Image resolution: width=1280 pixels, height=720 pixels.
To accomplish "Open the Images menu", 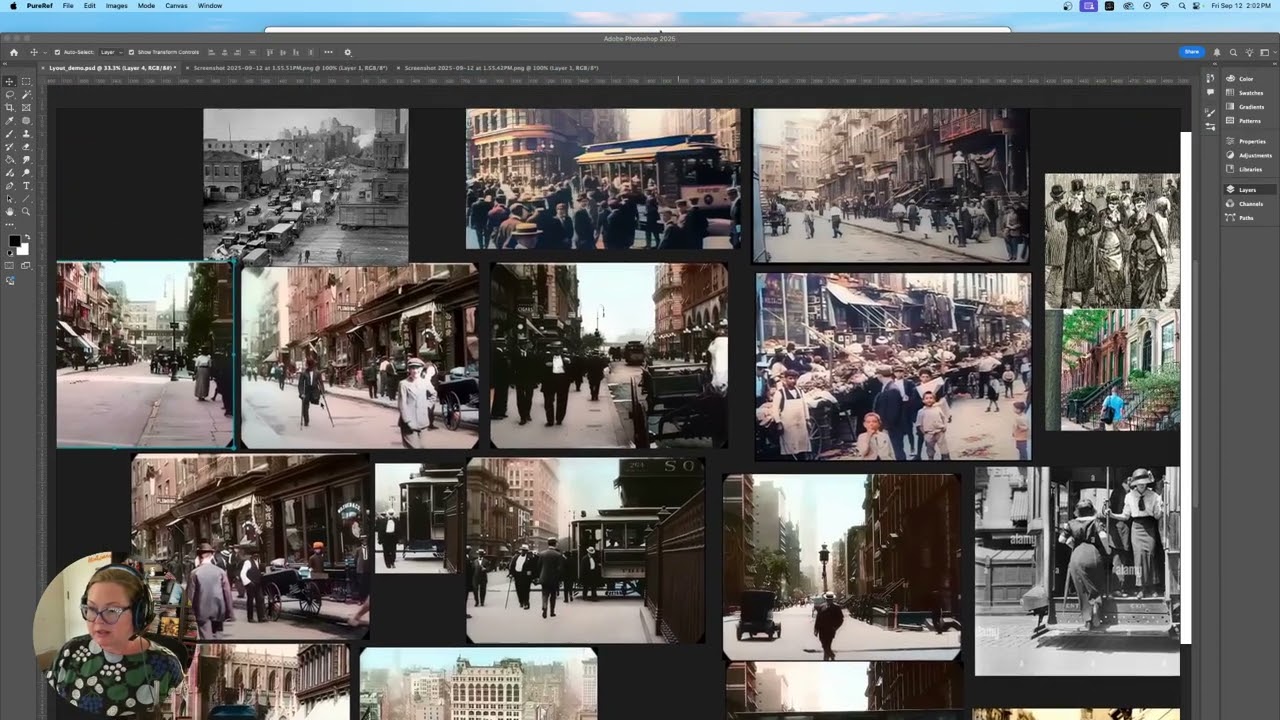I will point(117,6).
